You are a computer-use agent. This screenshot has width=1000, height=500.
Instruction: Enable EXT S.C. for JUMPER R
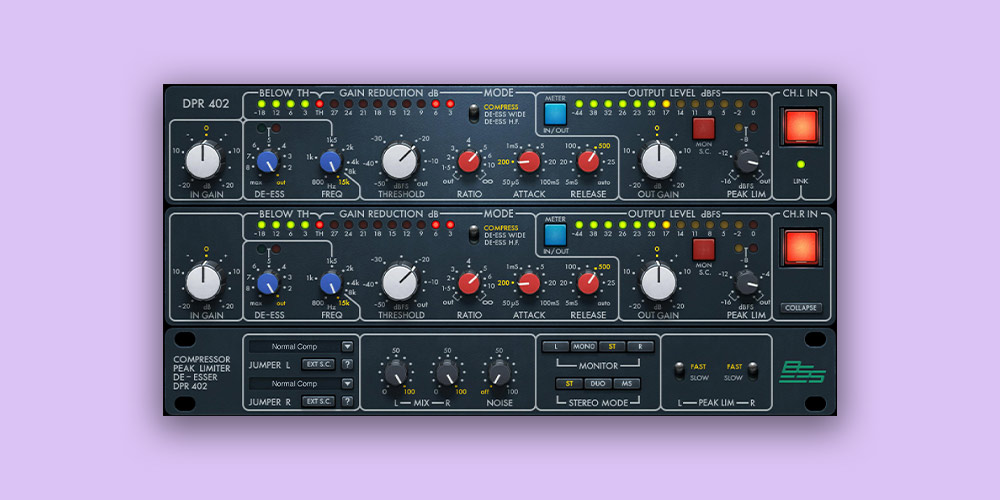(318, 401)
